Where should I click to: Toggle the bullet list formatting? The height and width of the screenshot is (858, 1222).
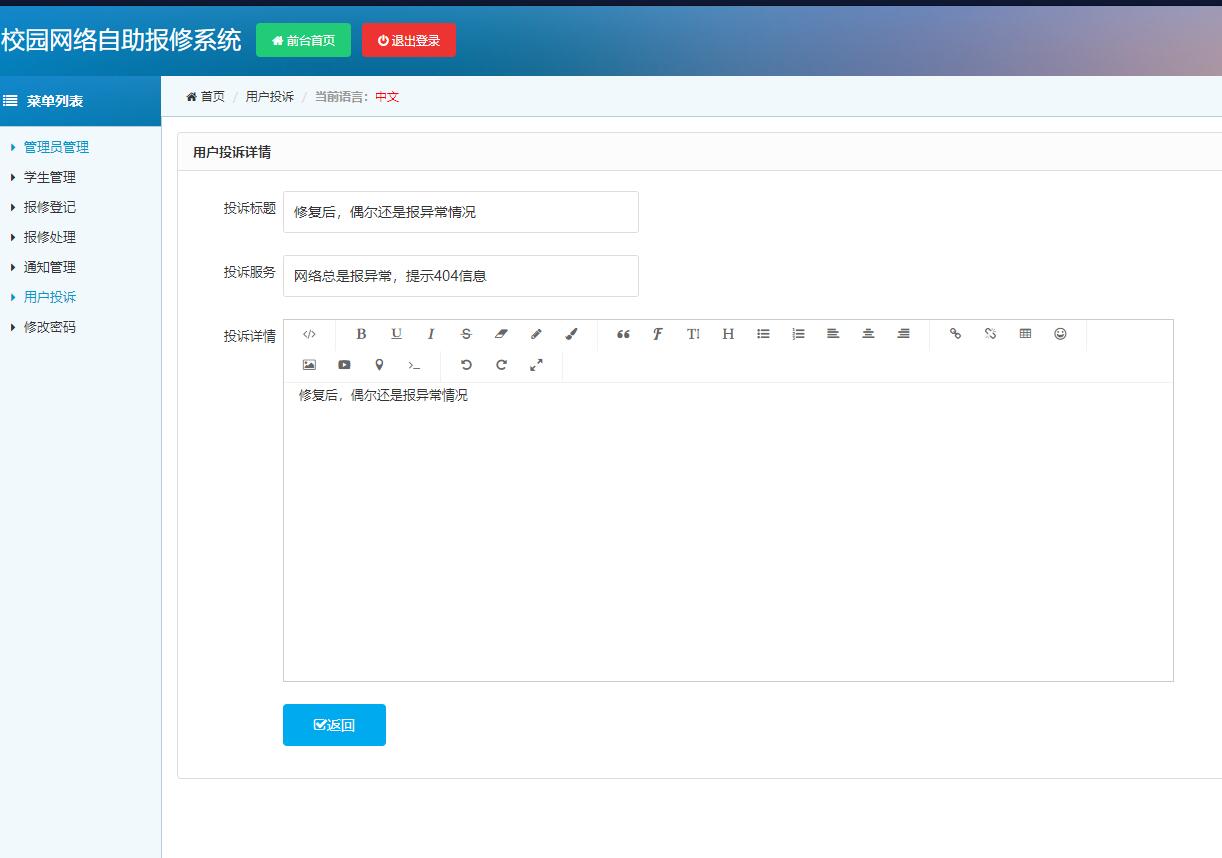(763, 334)
